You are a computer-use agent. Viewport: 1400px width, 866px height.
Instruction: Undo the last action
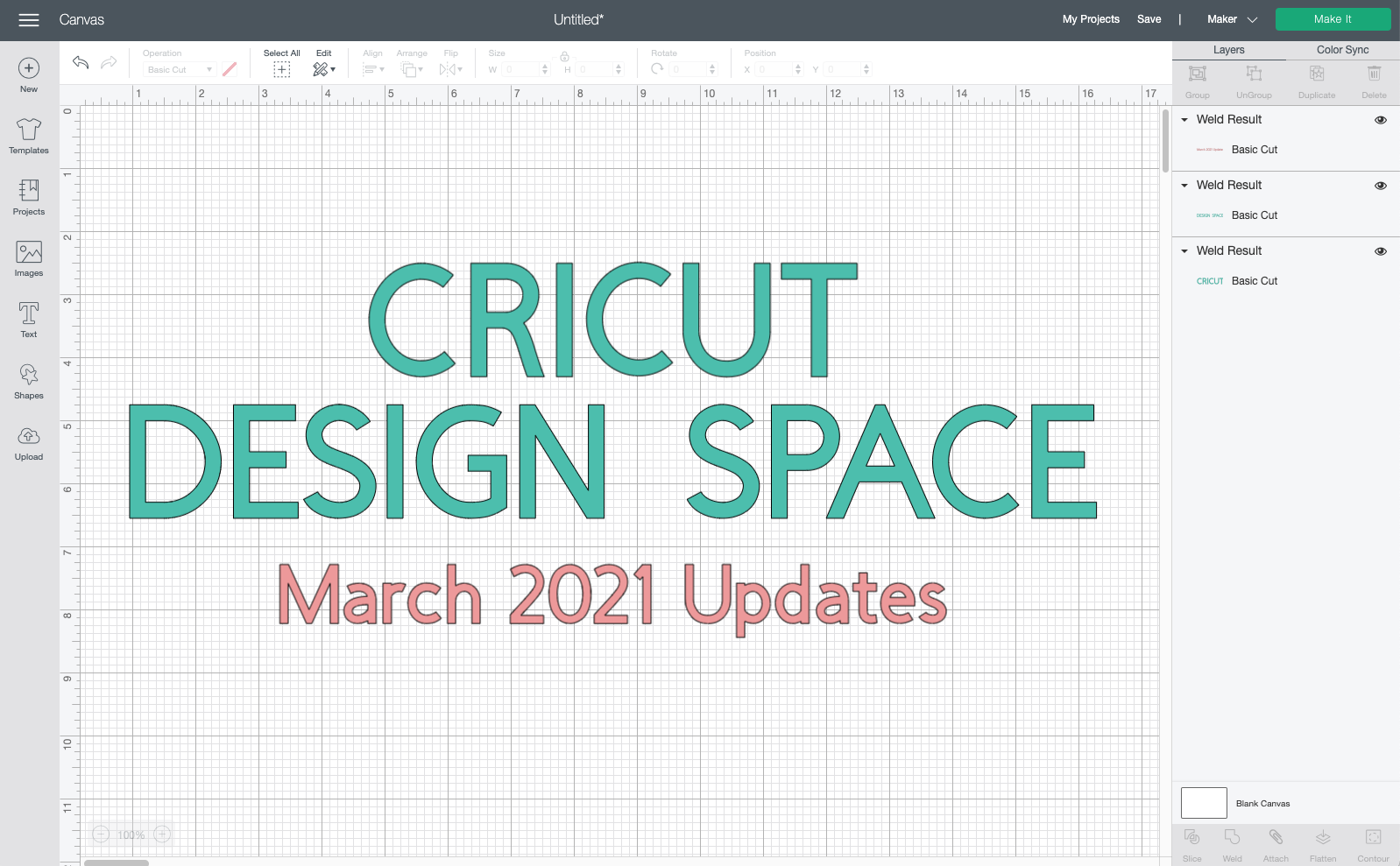(x=81, y=62)
